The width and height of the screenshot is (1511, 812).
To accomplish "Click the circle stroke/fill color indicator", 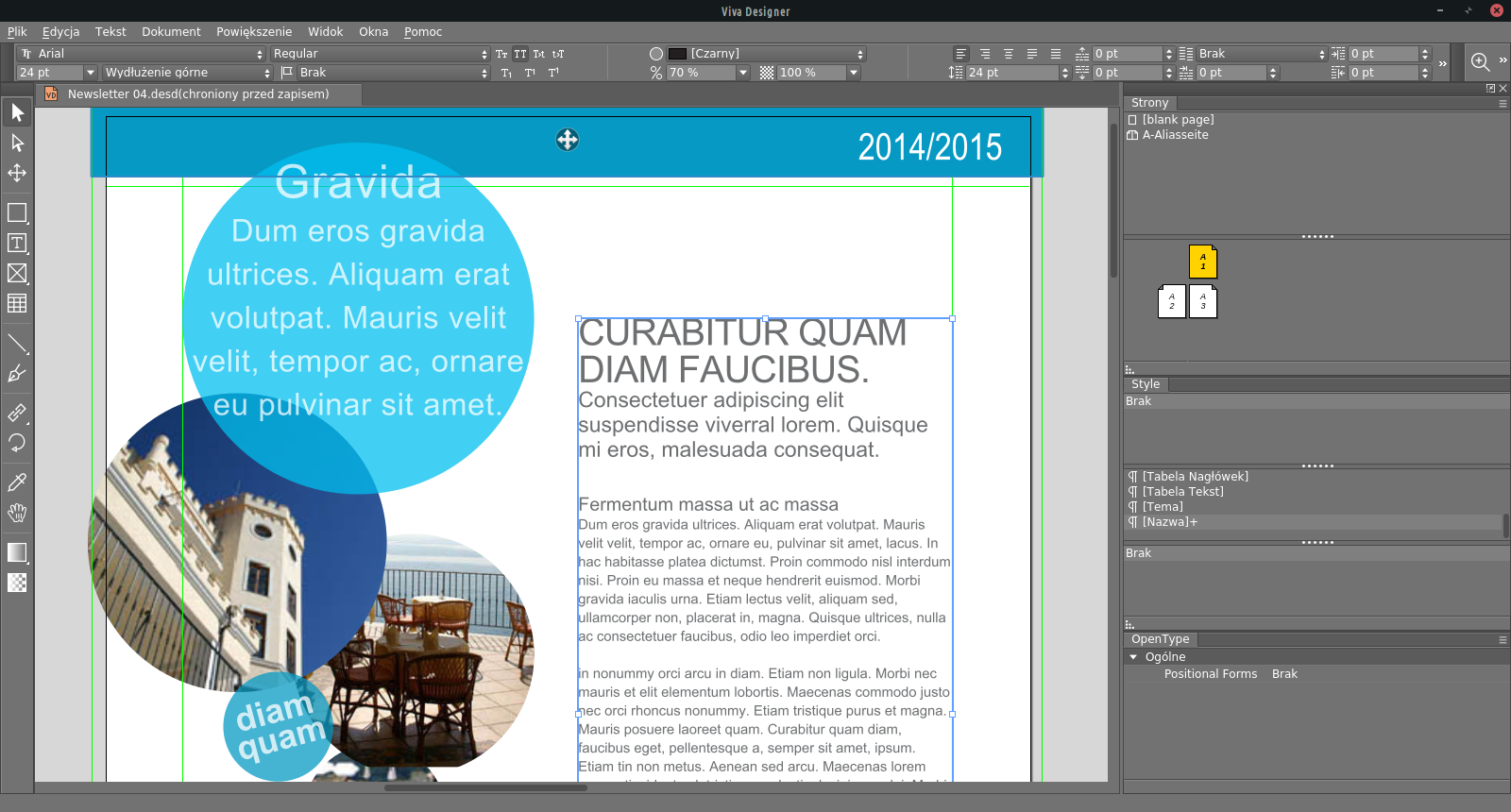I will coord(656,54).
